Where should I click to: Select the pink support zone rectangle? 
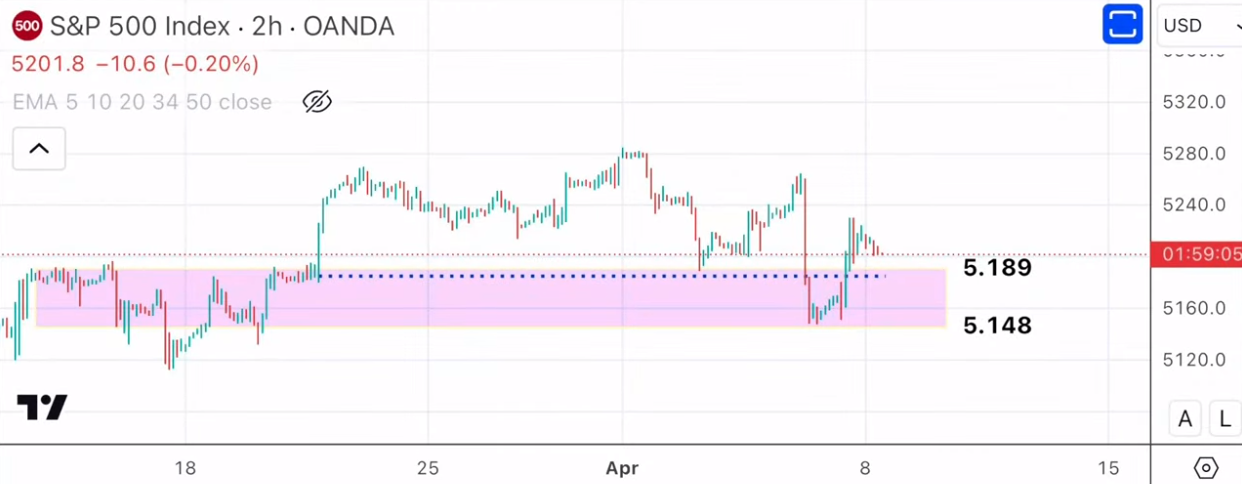(x=500, y=305)
